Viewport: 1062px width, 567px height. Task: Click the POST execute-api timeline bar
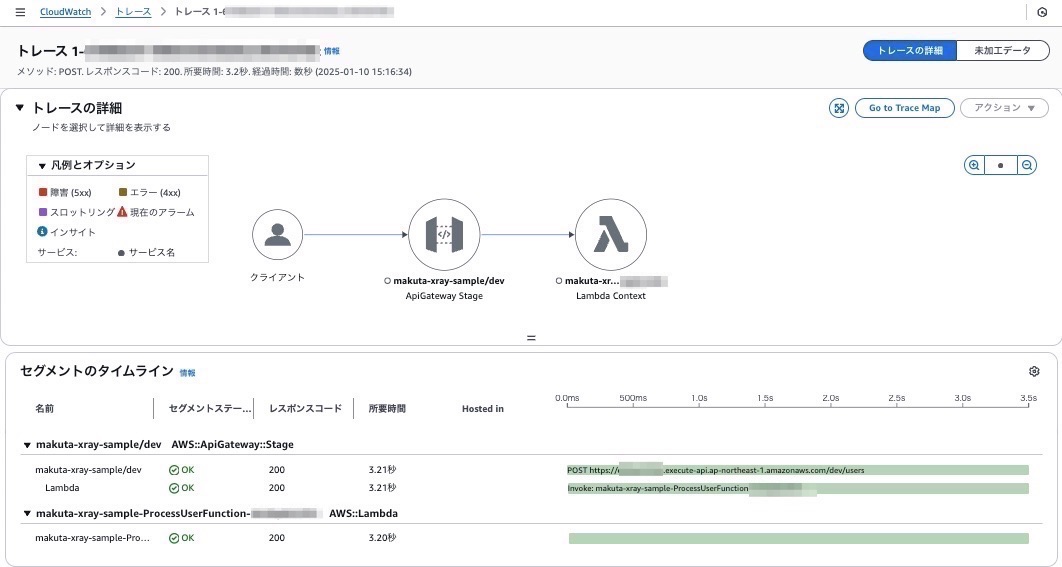click(798, 469)
